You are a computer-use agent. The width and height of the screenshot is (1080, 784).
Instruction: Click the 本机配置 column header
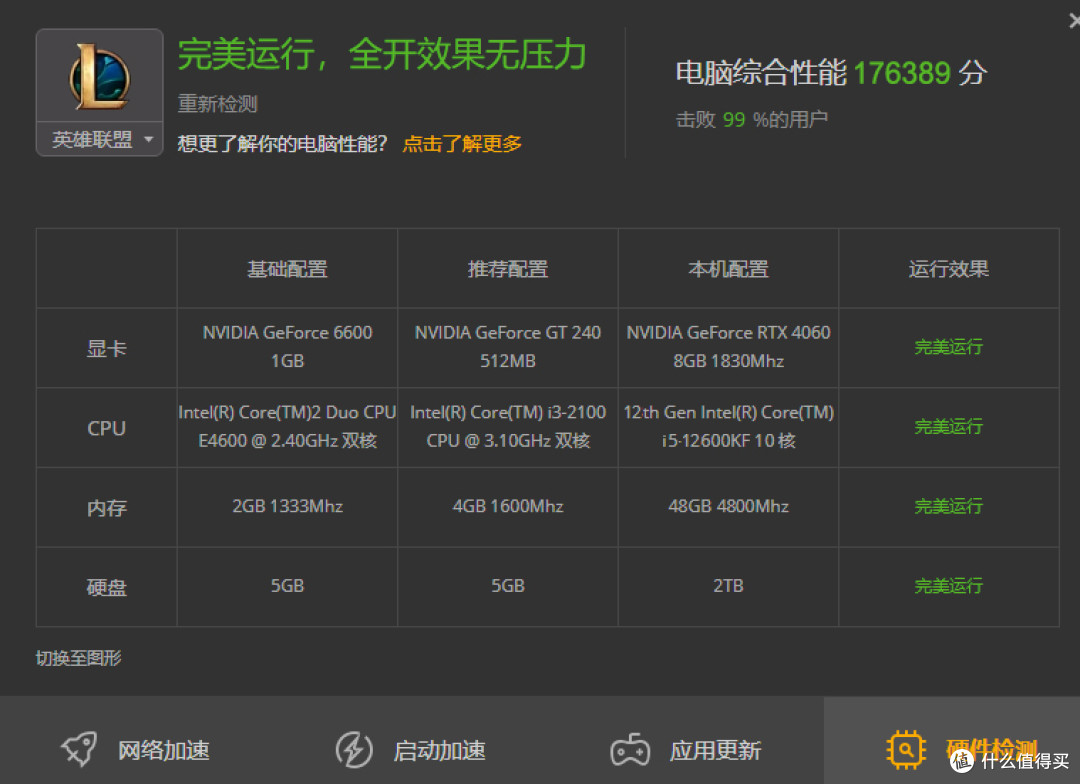coord(728,269)
